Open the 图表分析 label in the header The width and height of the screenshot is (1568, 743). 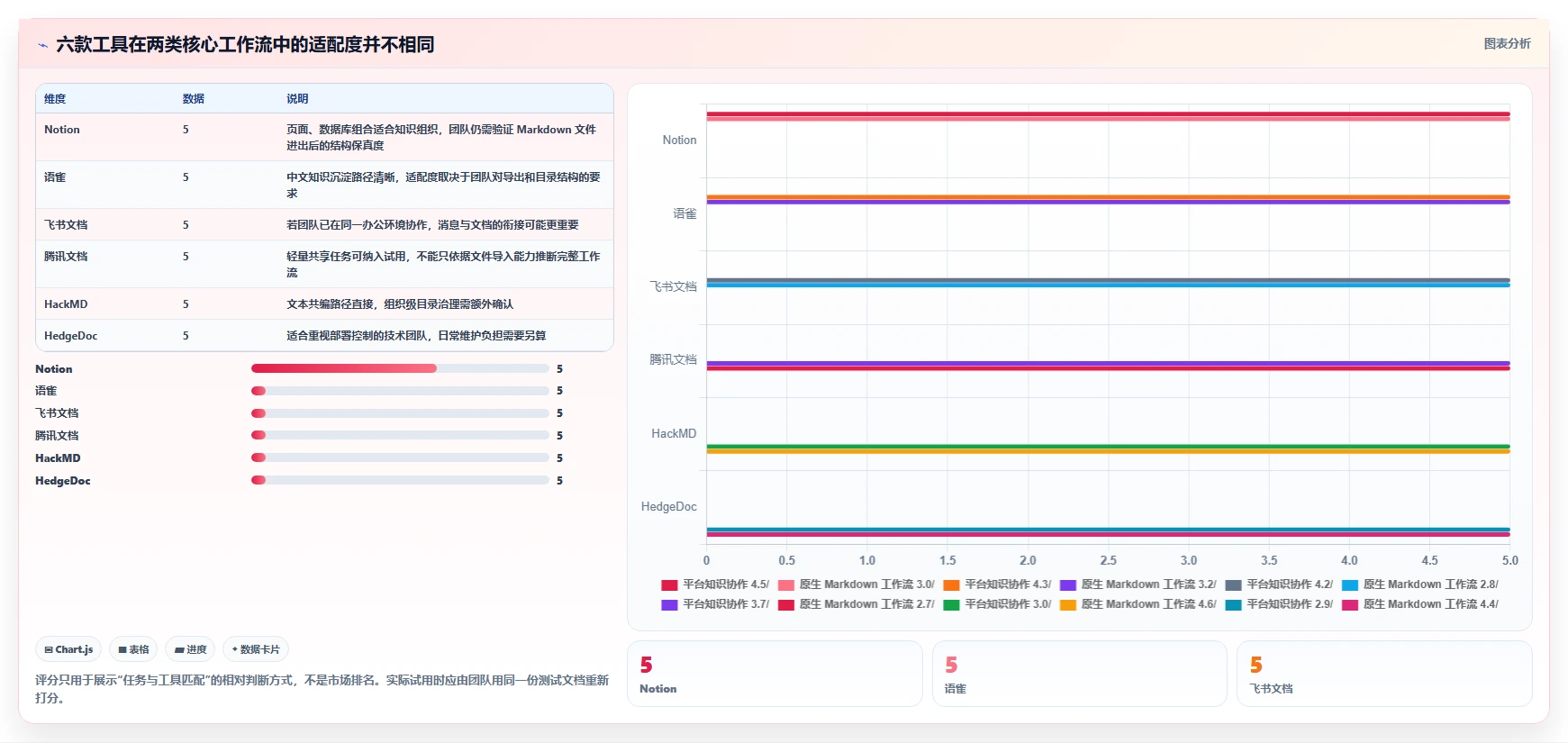(1507, 43)
